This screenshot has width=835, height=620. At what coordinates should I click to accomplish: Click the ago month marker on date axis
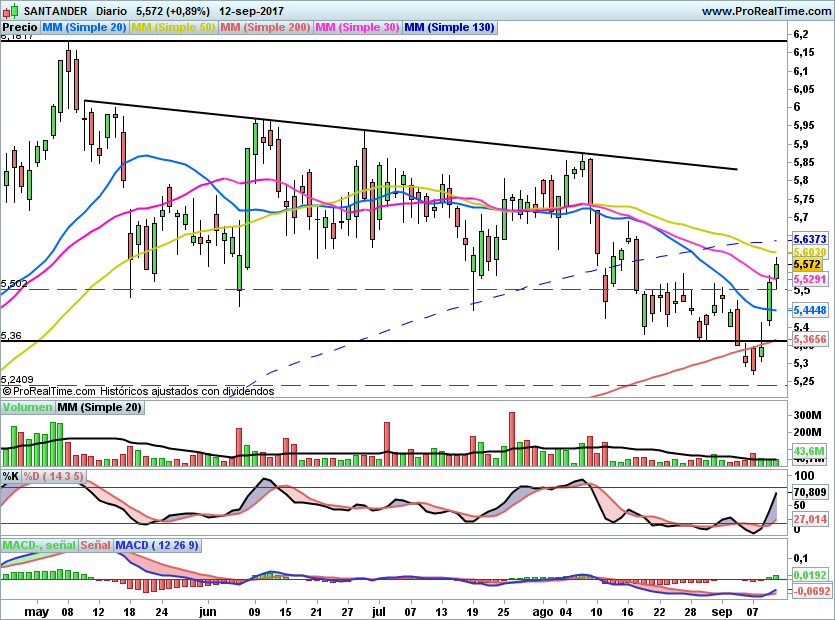[x=543, y=609]
